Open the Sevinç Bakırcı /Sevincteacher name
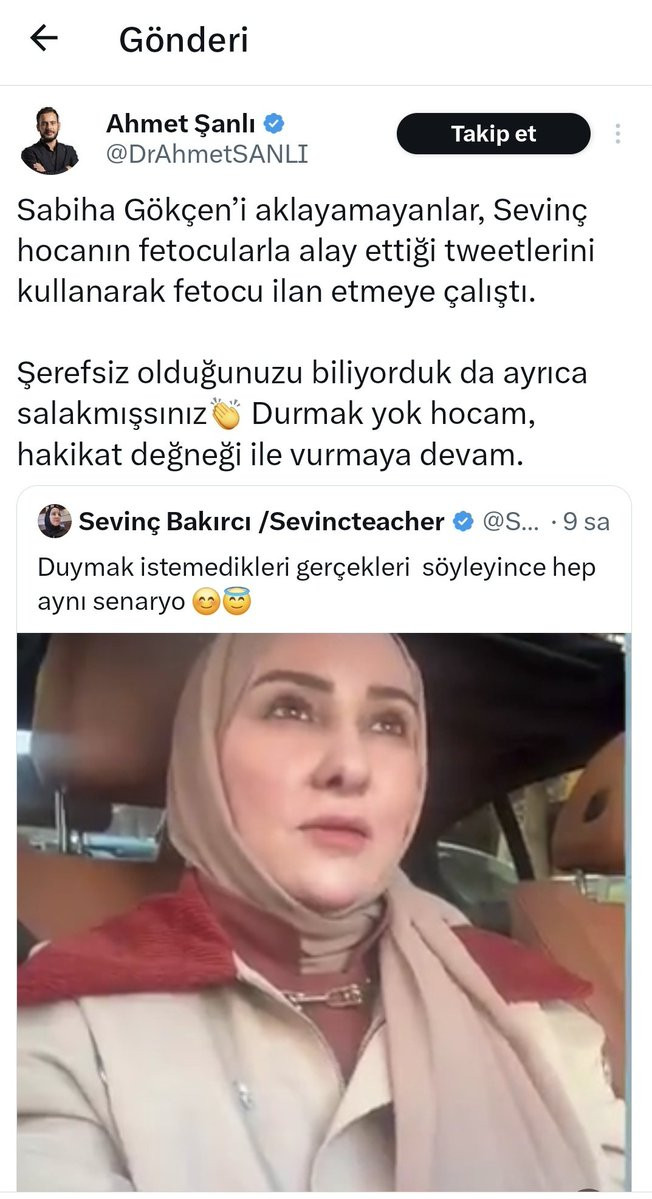This screenshot has width=652, height=1199. (261, 522)
